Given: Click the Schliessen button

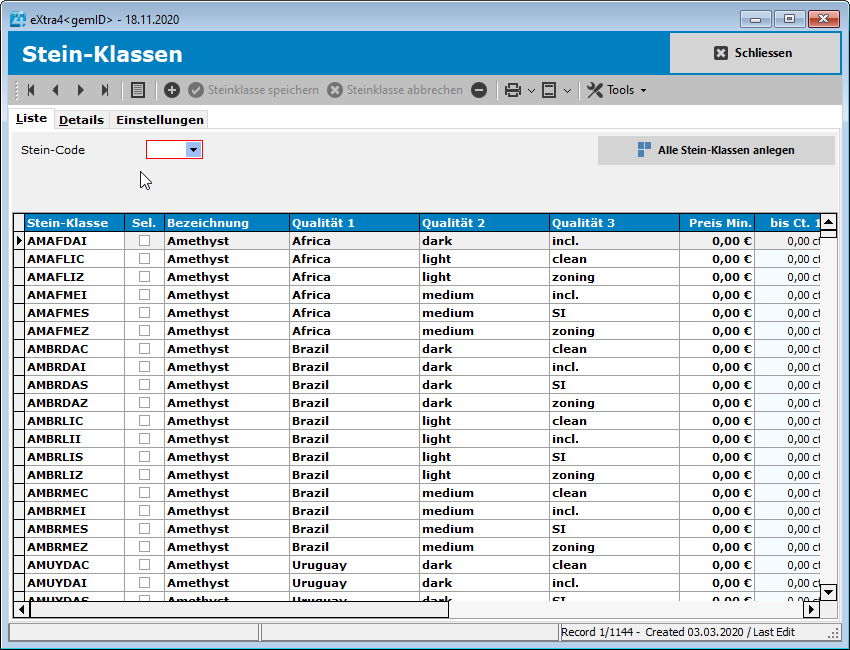Looking at the screenshot, I should point(755,53).
